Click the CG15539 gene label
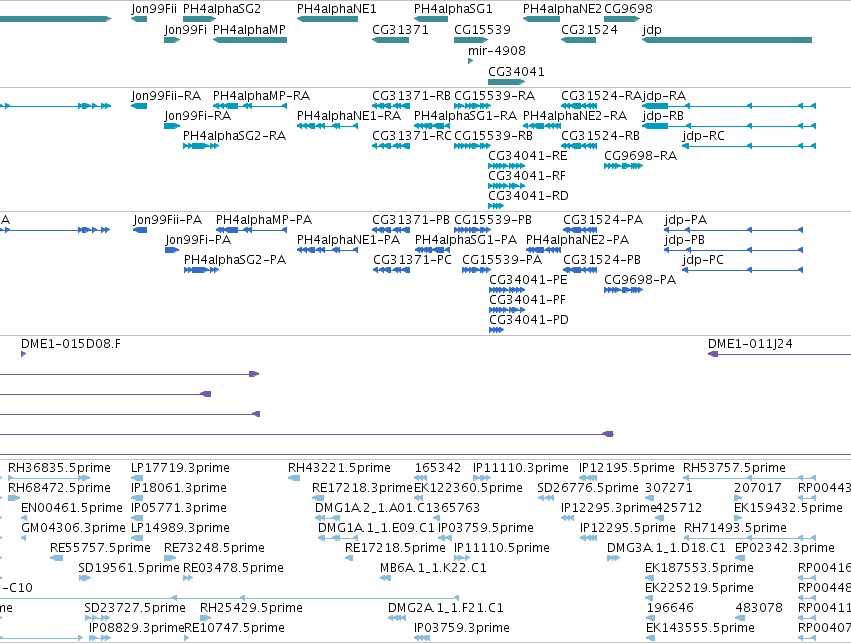This screenshot has width=851, height=643. point(482,30)
